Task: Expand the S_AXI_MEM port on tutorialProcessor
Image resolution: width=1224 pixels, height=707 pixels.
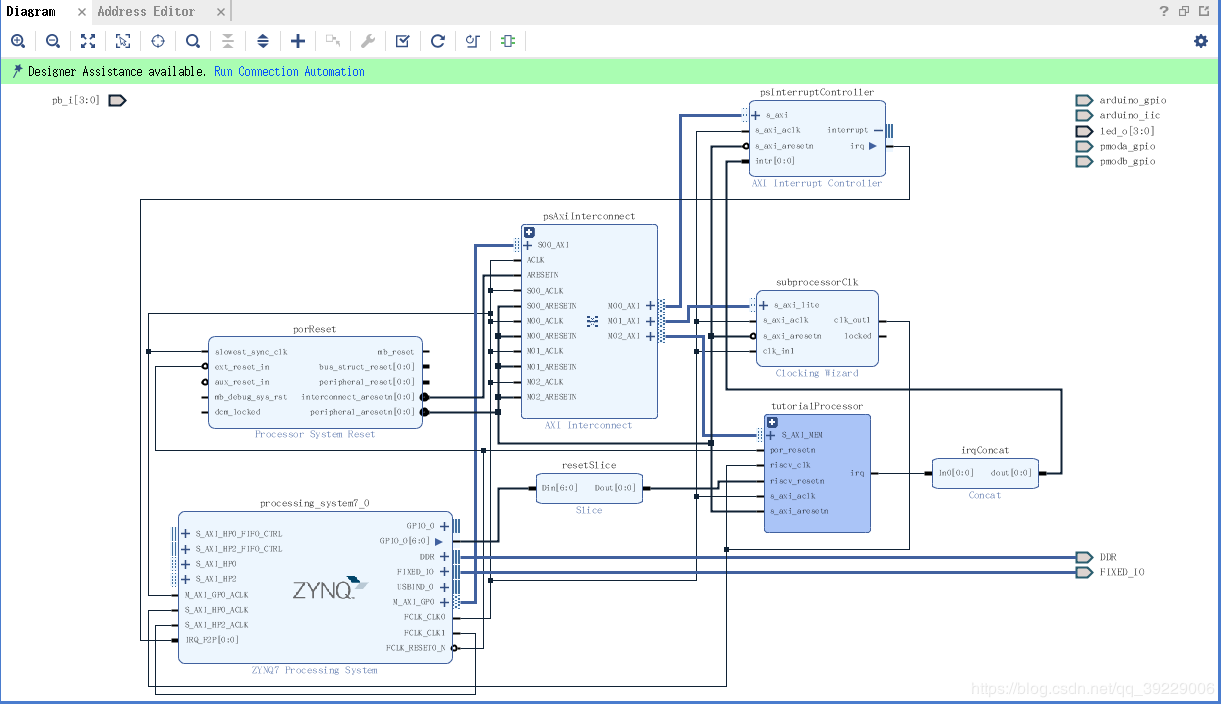Action: (x=772, y=435)
